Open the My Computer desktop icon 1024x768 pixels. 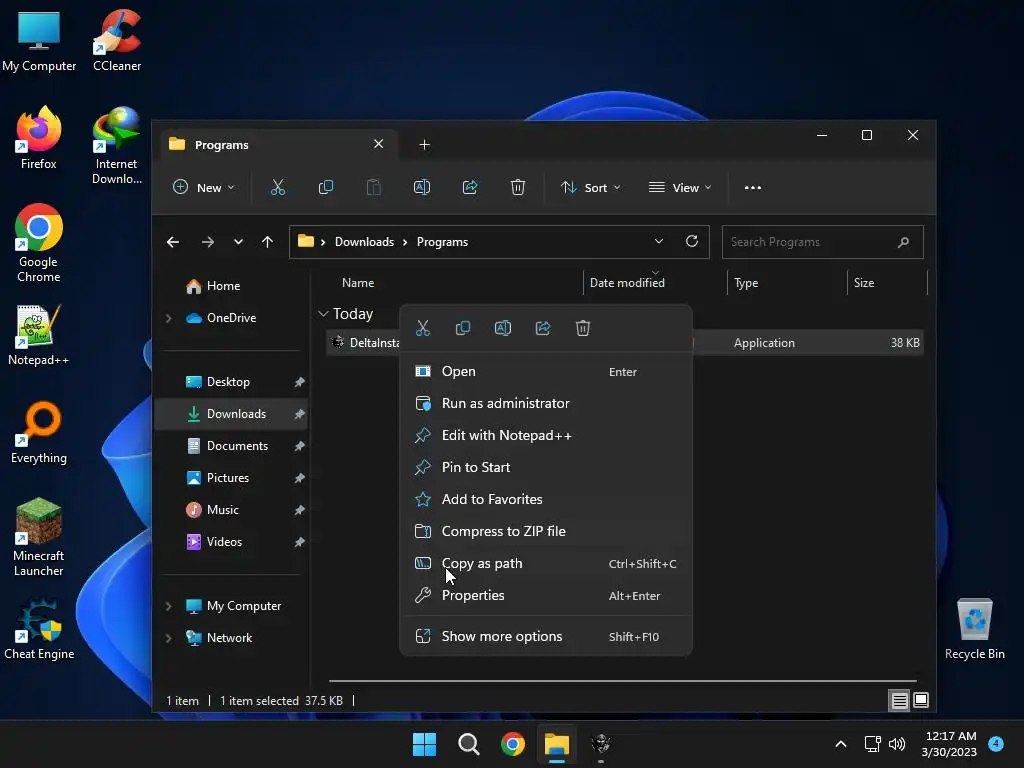tap(39, 40)
